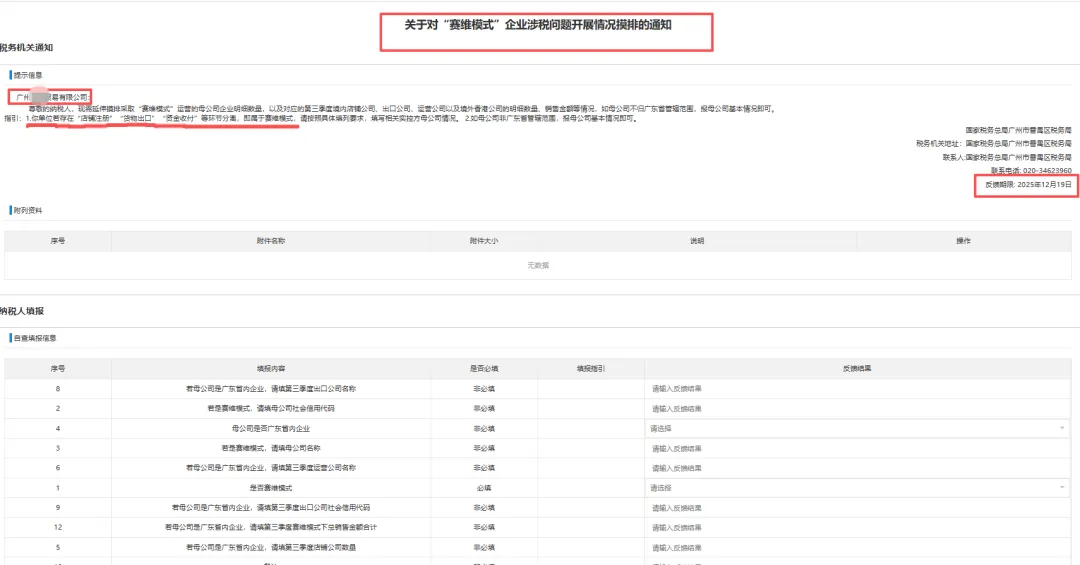Click the 附件名称 column header

point(271,241)
